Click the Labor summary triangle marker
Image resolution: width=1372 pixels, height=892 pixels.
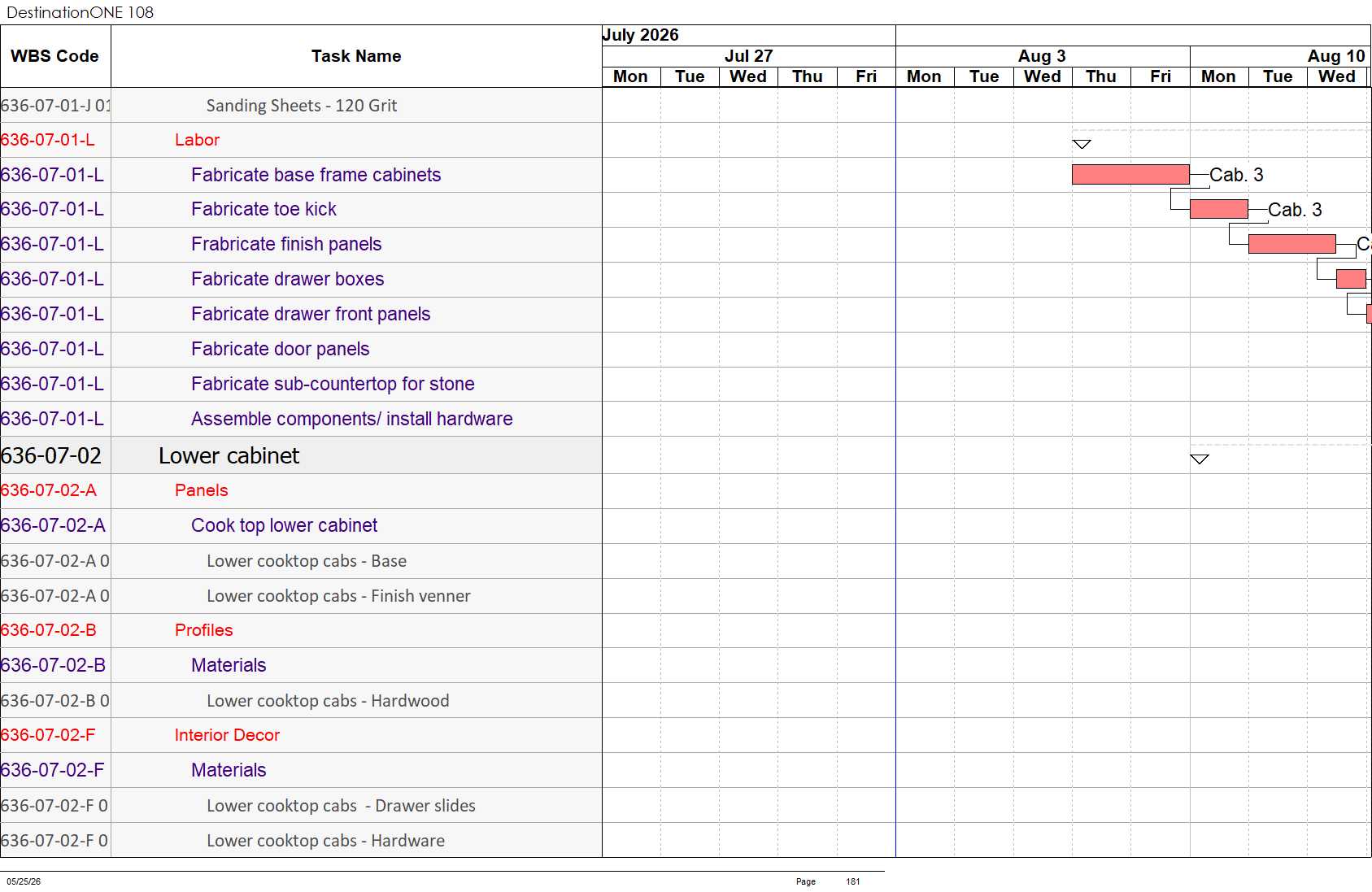point(1081,144)
